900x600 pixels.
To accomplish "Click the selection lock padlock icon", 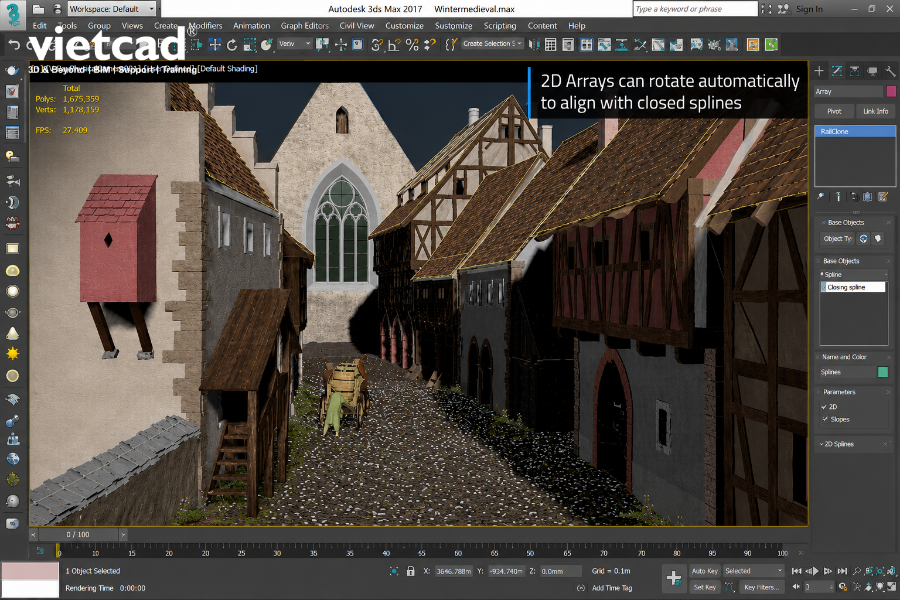I will [x=410, y=571].
